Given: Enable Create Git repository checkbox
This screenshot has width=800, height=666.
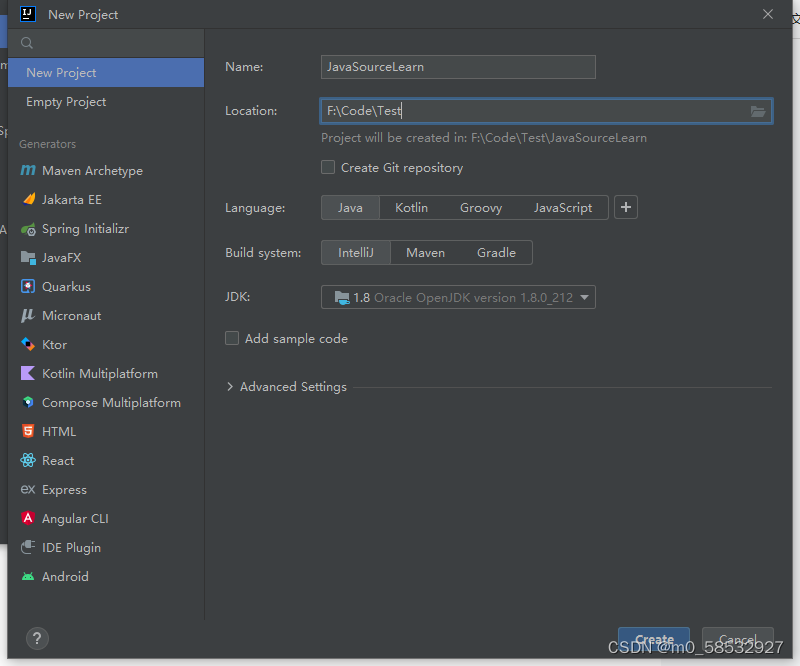Looking at the screenshot, I should tap(328, 167).
